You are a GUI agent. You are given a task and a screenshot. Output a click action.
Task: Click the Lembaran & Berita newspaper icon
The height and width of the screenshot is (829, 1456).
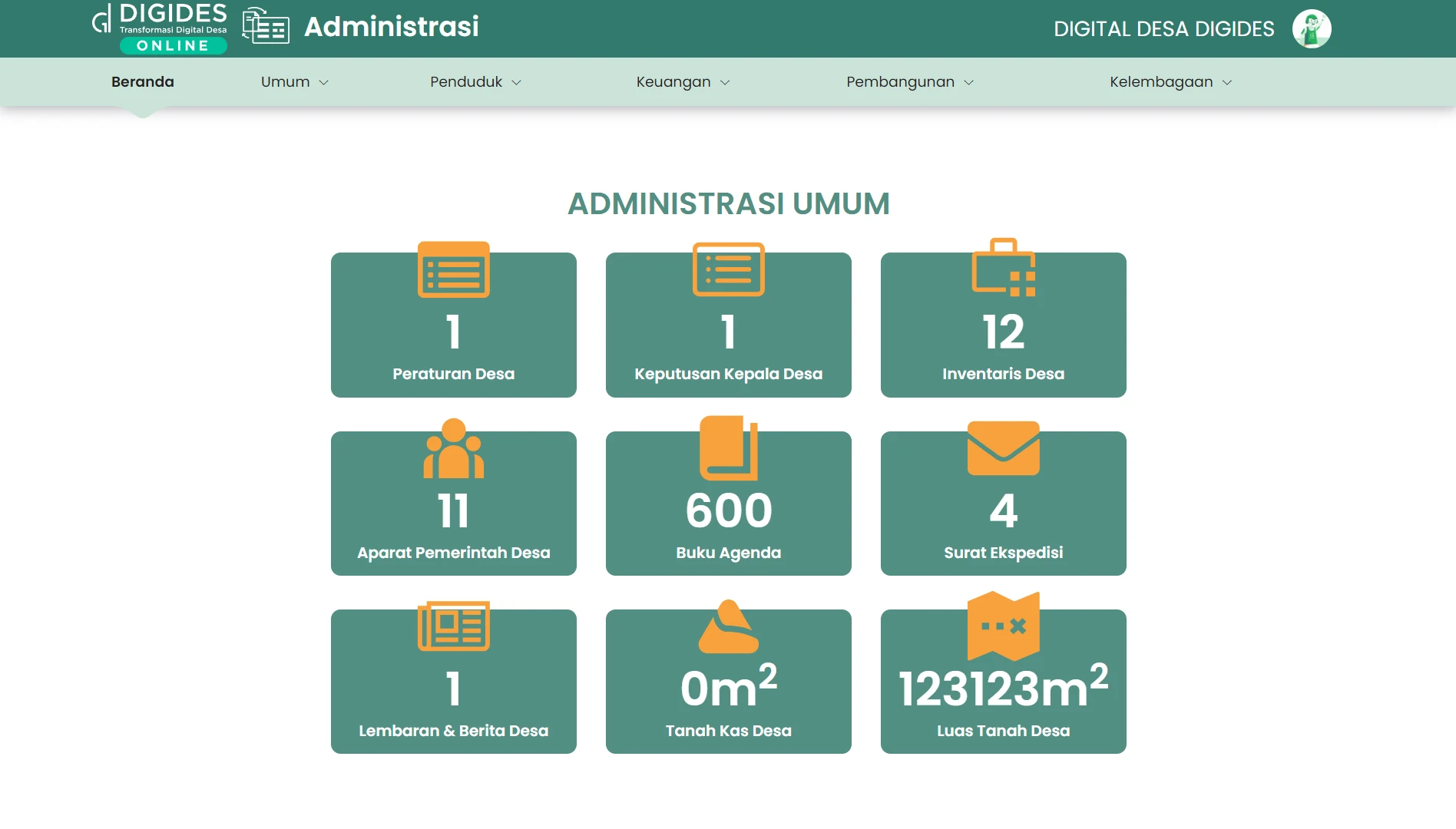coord(453,626)
